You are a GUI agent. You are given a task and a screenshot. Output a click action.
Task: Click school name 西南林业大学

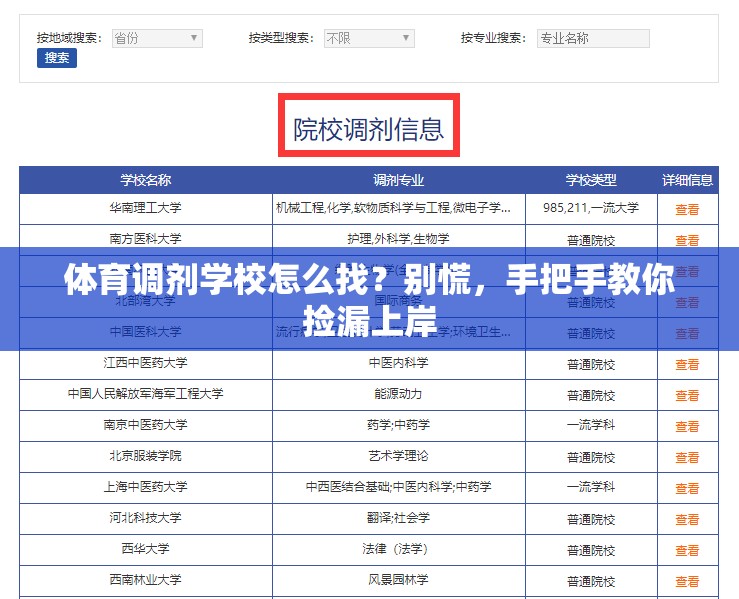(146, 580)
